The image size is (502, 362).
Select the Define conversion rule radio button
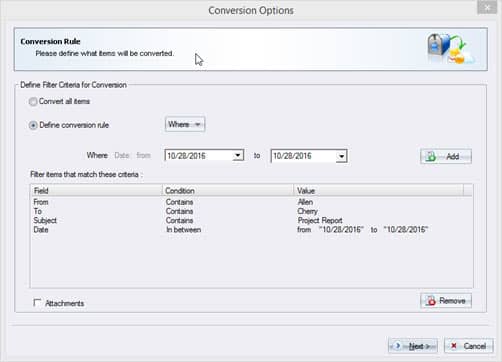33,125
